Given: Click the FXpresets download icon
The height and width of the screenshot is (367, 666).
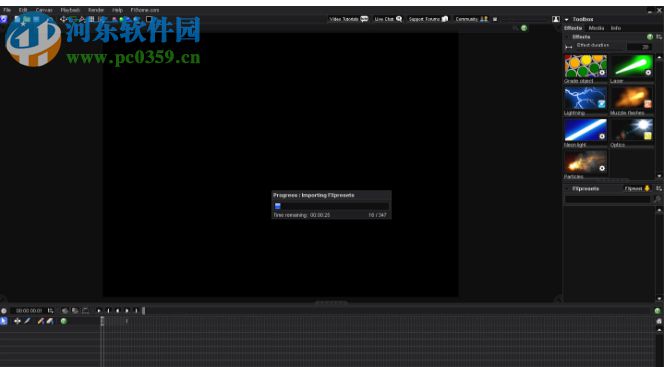Looking at the screenshot, I should pos(647,188).
